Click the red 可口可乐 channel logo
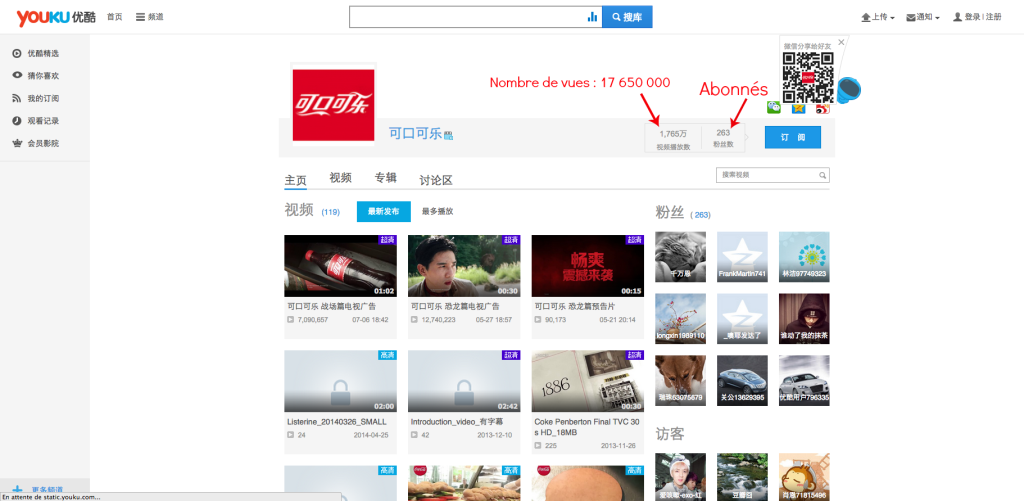The width and height of the screenshot is (1024, 501). pyautogui.click(x=333, y=105)
